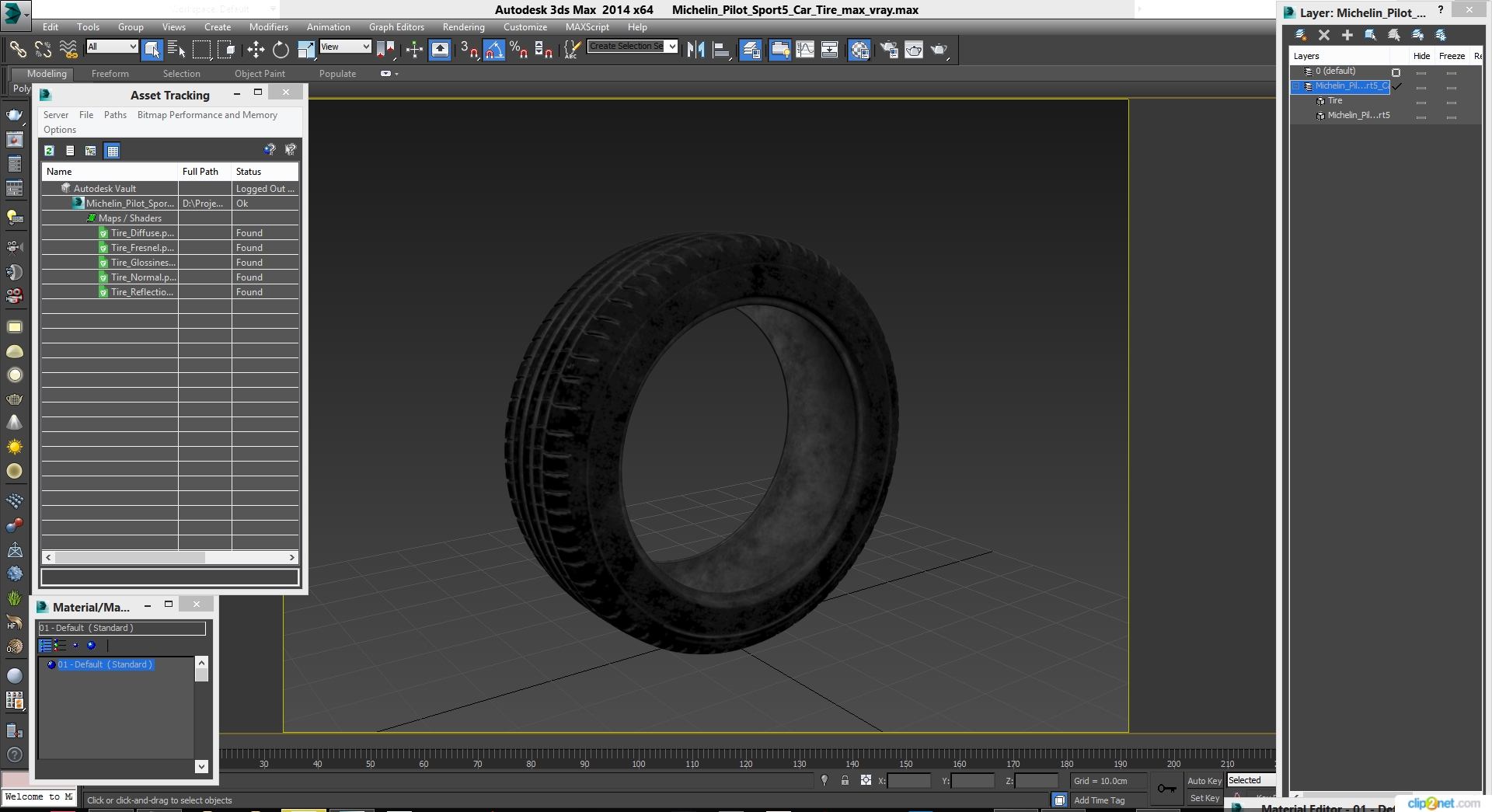Open the MAXScript menu
This screenshot has width=1492, height=812.
[587, 26]
